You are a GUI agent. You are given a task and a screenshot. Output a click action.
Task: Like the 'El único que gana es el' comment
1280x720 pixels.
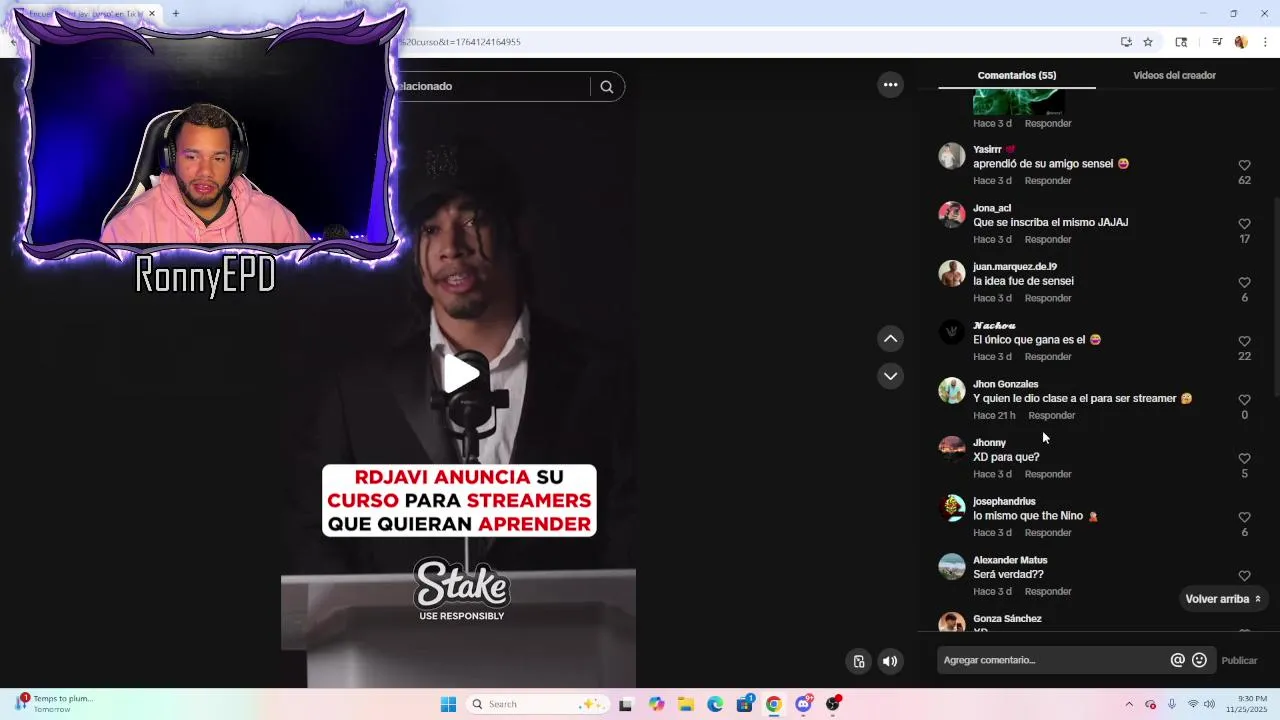coord(1244,341)
